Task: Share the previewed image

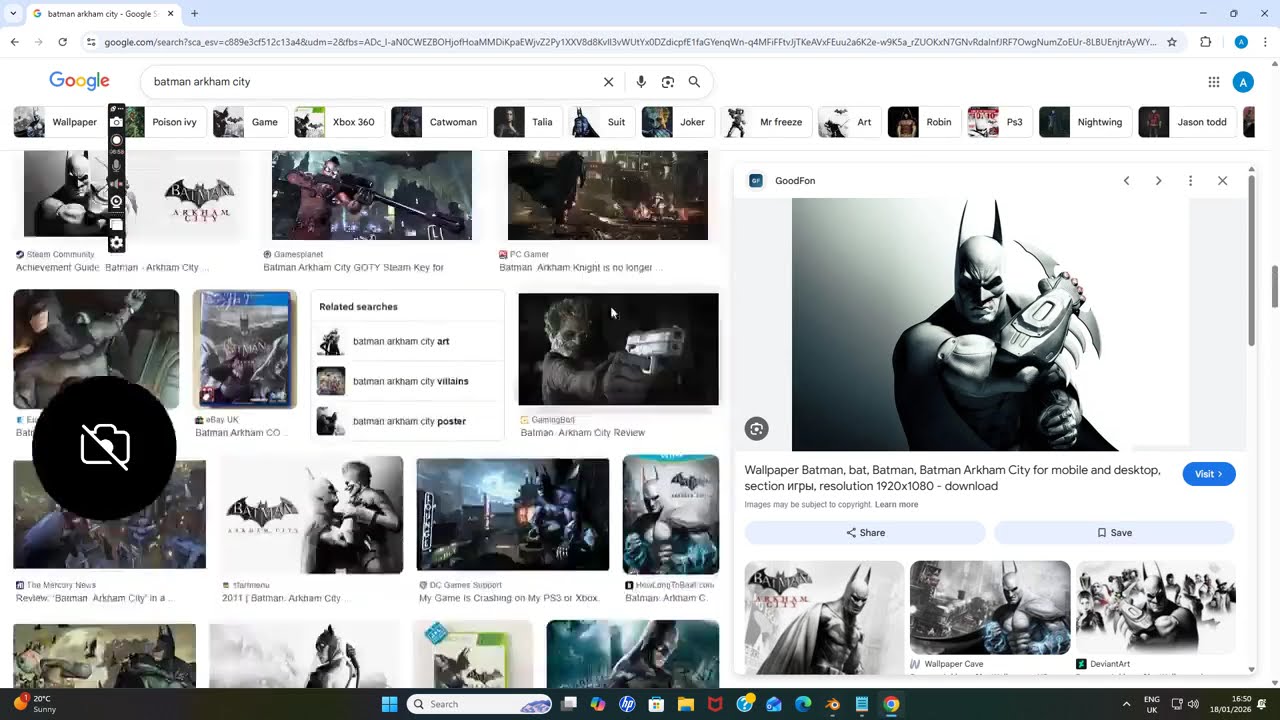Action: point(865,533)
